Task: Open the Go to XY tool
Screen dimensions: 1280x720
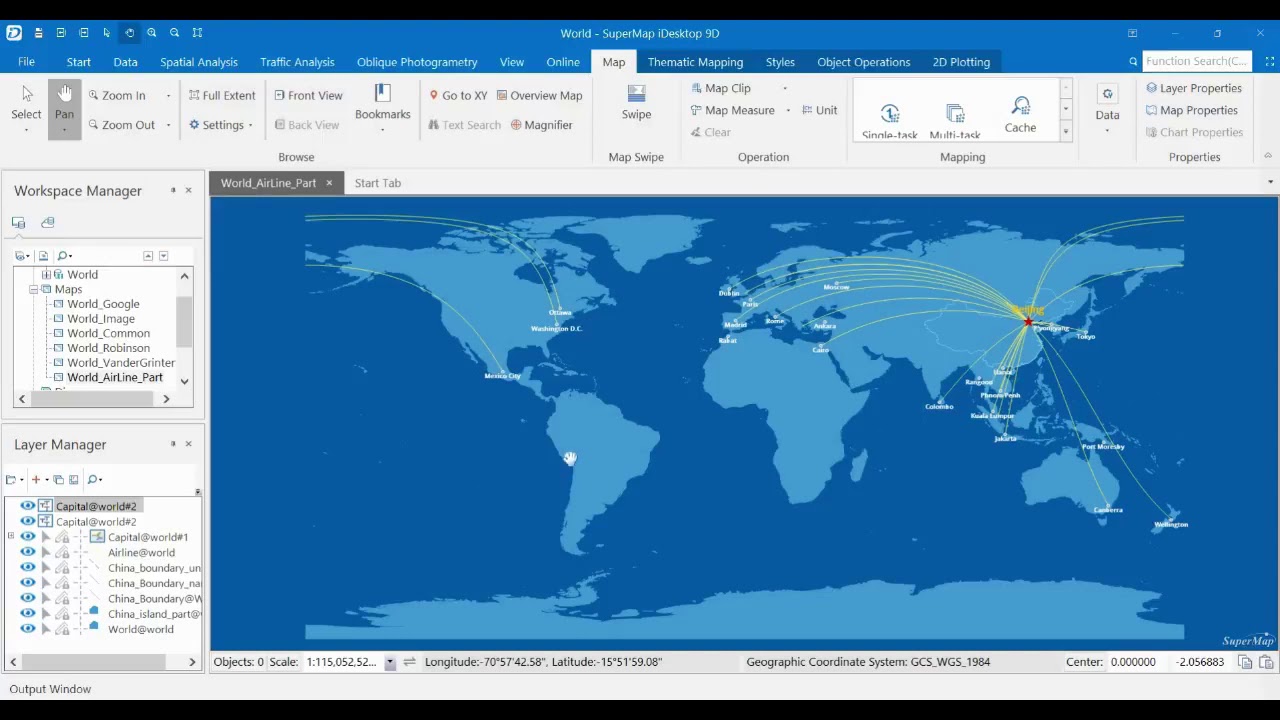Action: pyautogui.click(x=458, y=95)
